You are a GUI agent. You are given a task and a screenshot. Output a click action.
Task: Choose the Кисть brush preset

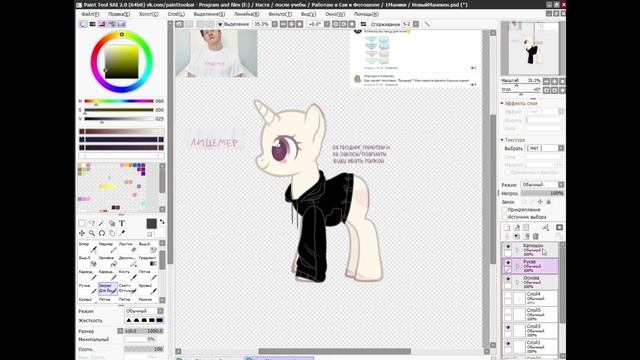click(128, 275)
